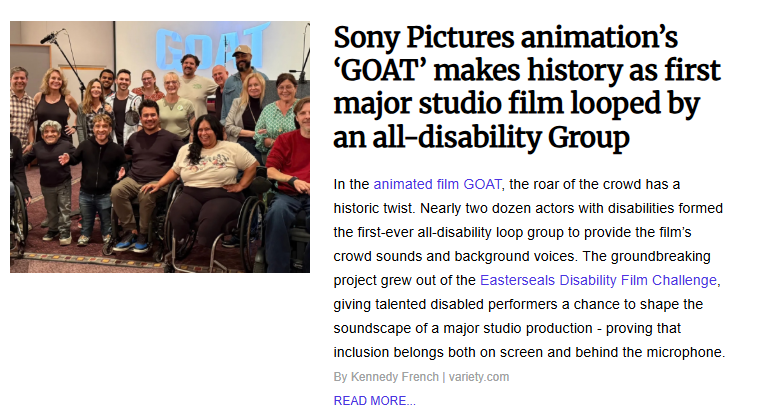757x415 pixels.
Task: Click the READ MORE... link
Action: point(374,400)
